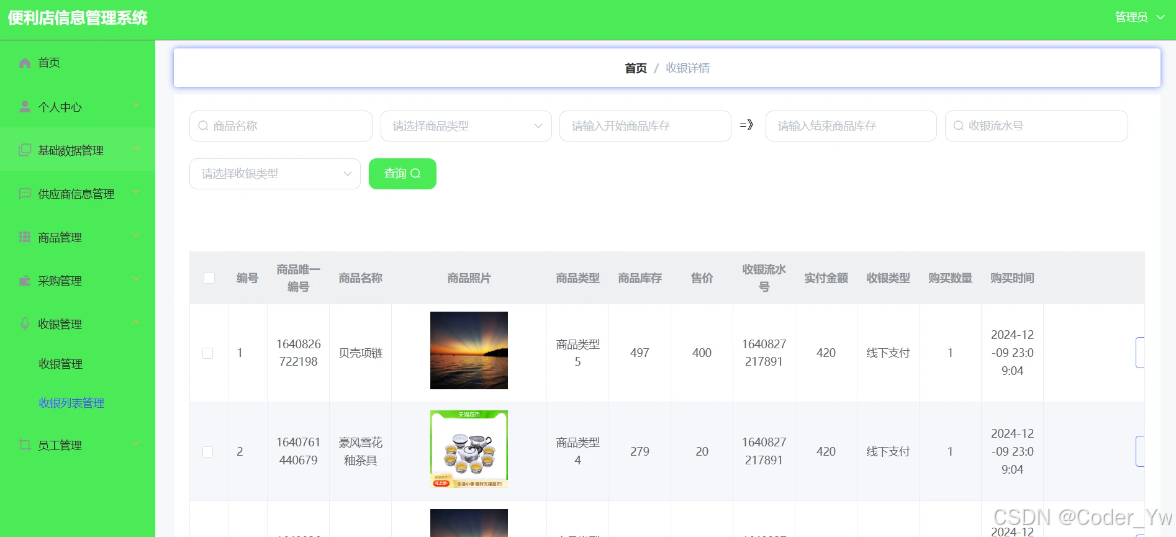1176x537 pixels.
Task: Click the person icon beside 个人中心
Action: [x=25, y=106]
